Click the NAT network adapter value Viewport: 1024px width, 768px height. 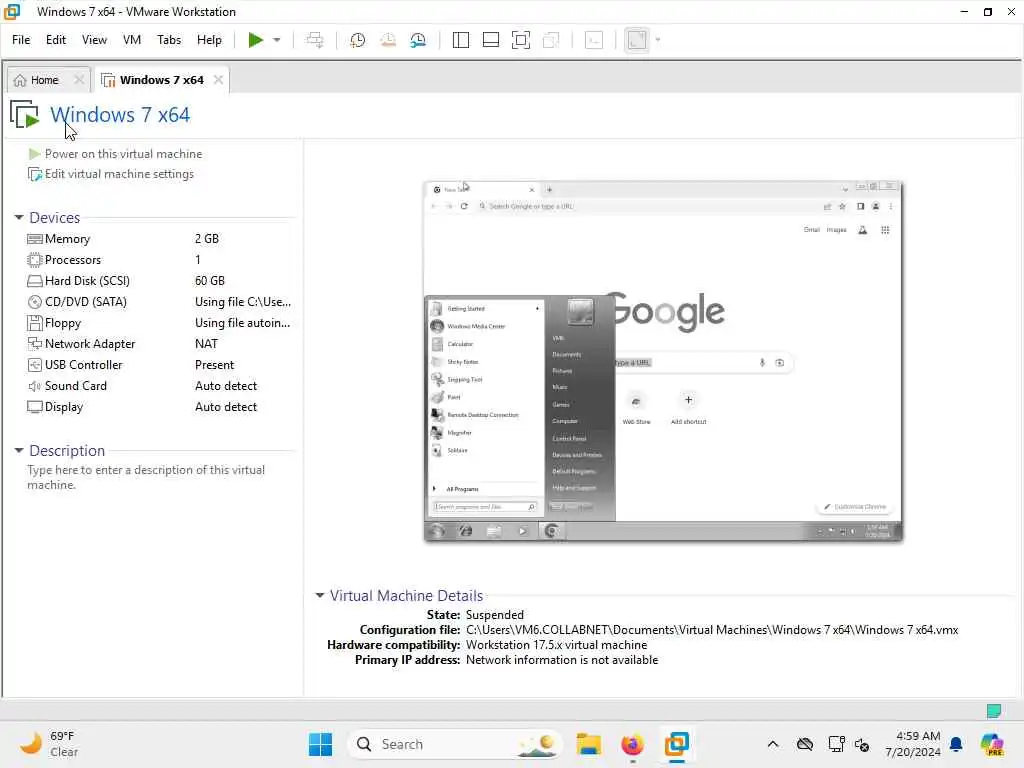tap(206, 344)
